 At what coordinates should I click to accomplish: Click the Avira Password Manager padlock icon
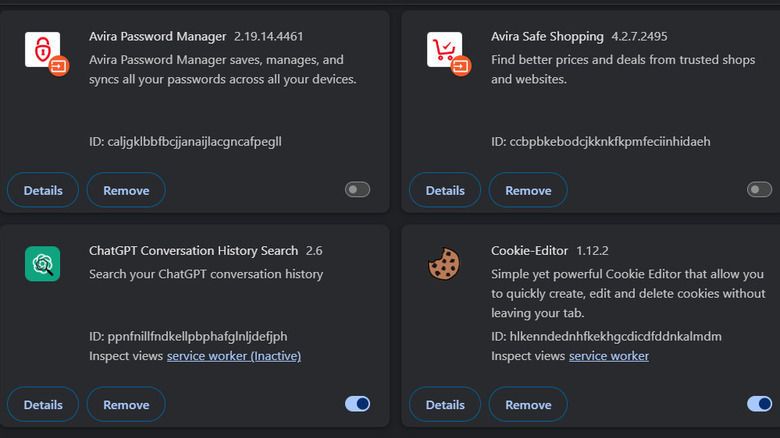(41, 49)
